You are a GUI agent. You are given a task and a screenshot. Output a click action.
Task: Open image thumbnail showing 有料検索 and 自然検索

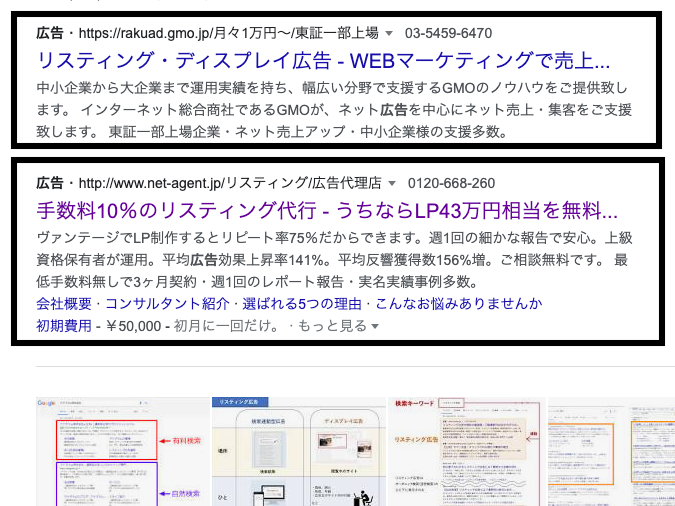[x=123, y=452]
